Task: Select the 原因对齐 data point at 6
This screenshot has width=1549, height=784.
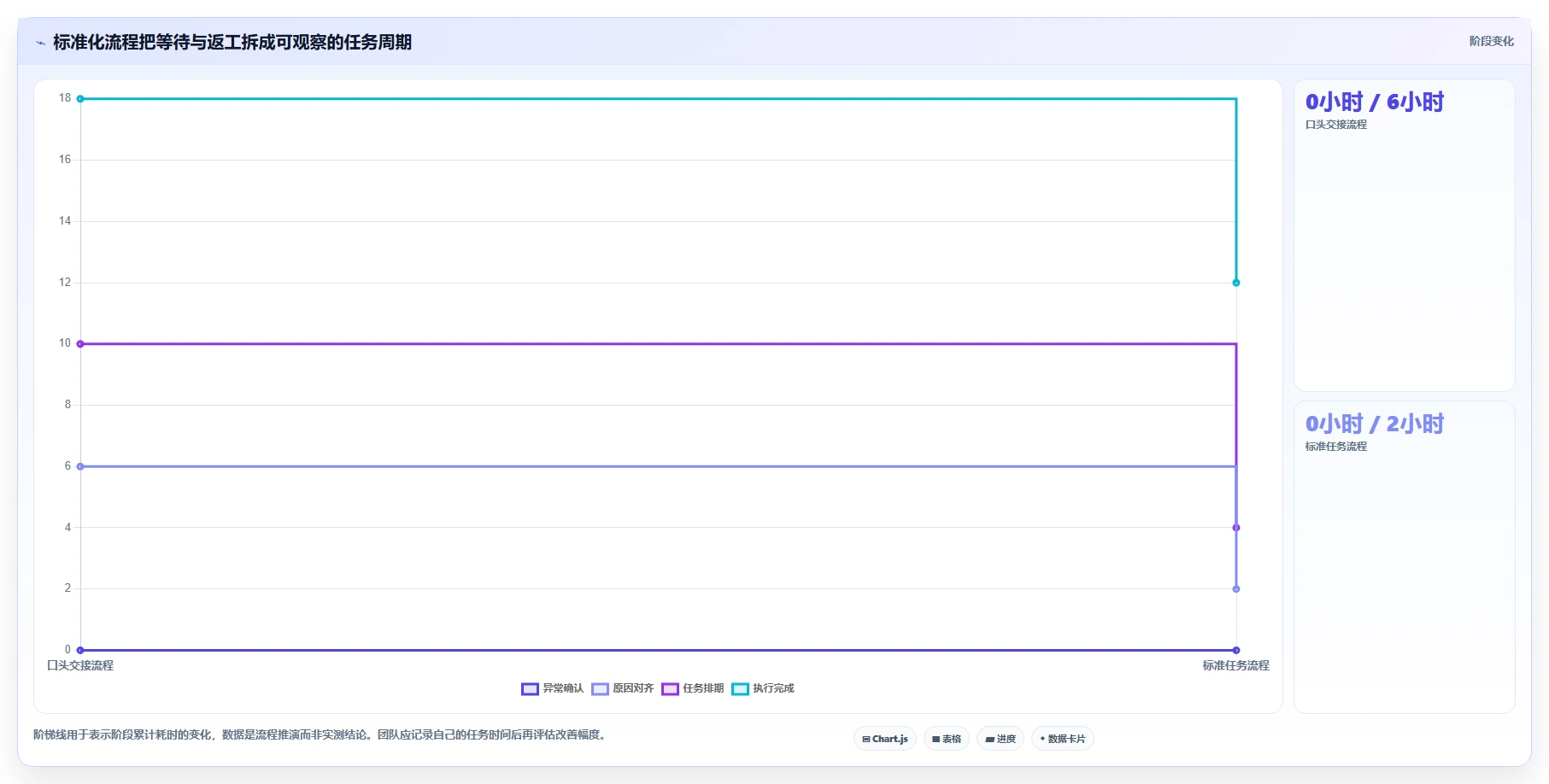Action: [80, 466]
